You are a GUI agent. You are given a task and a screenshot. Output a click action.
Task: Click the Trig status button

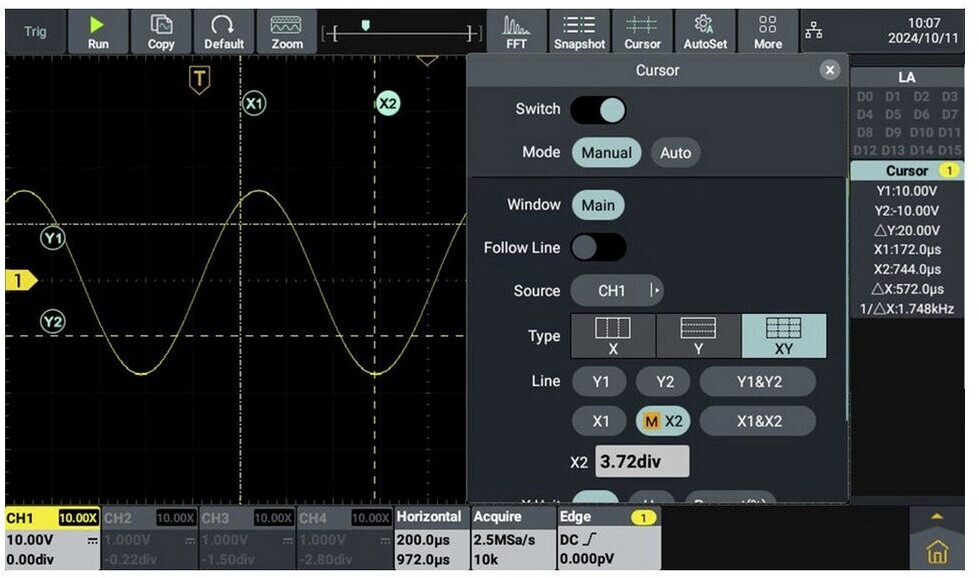pyautogui.click(x=35, y=32)
